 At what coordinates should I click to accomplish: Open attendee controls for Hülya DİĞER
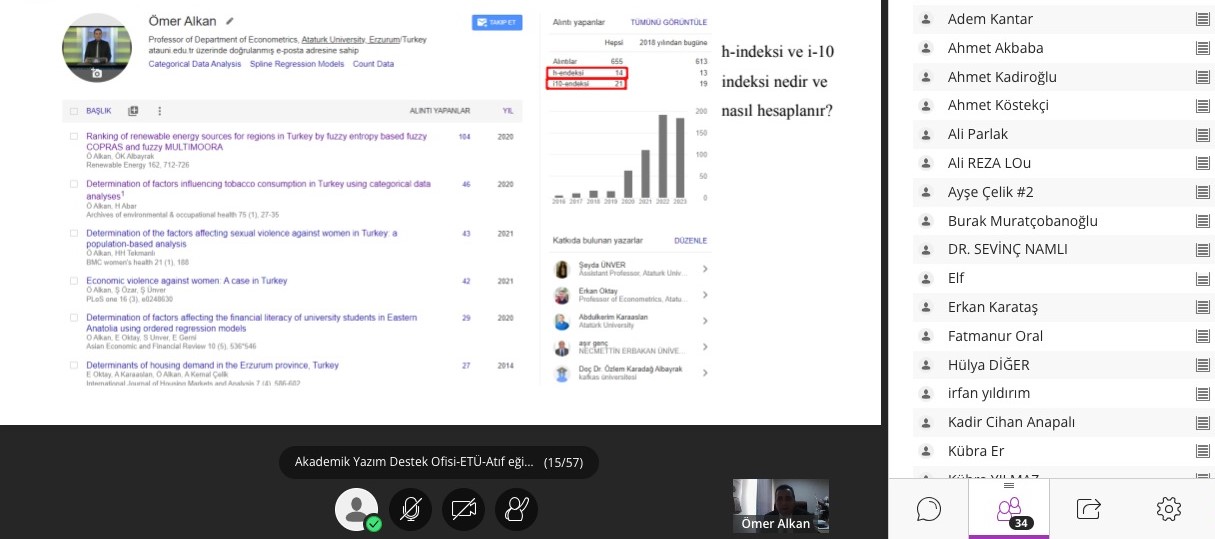1201,365
